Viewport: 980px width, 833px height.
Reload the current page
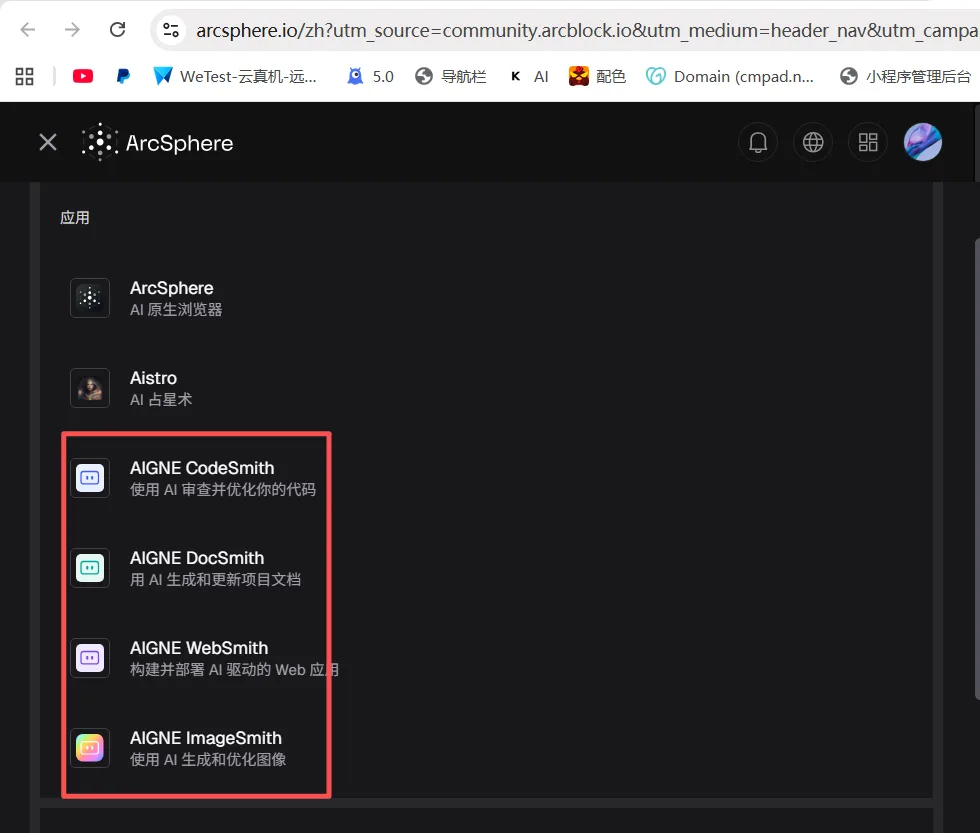click(118, 29)
